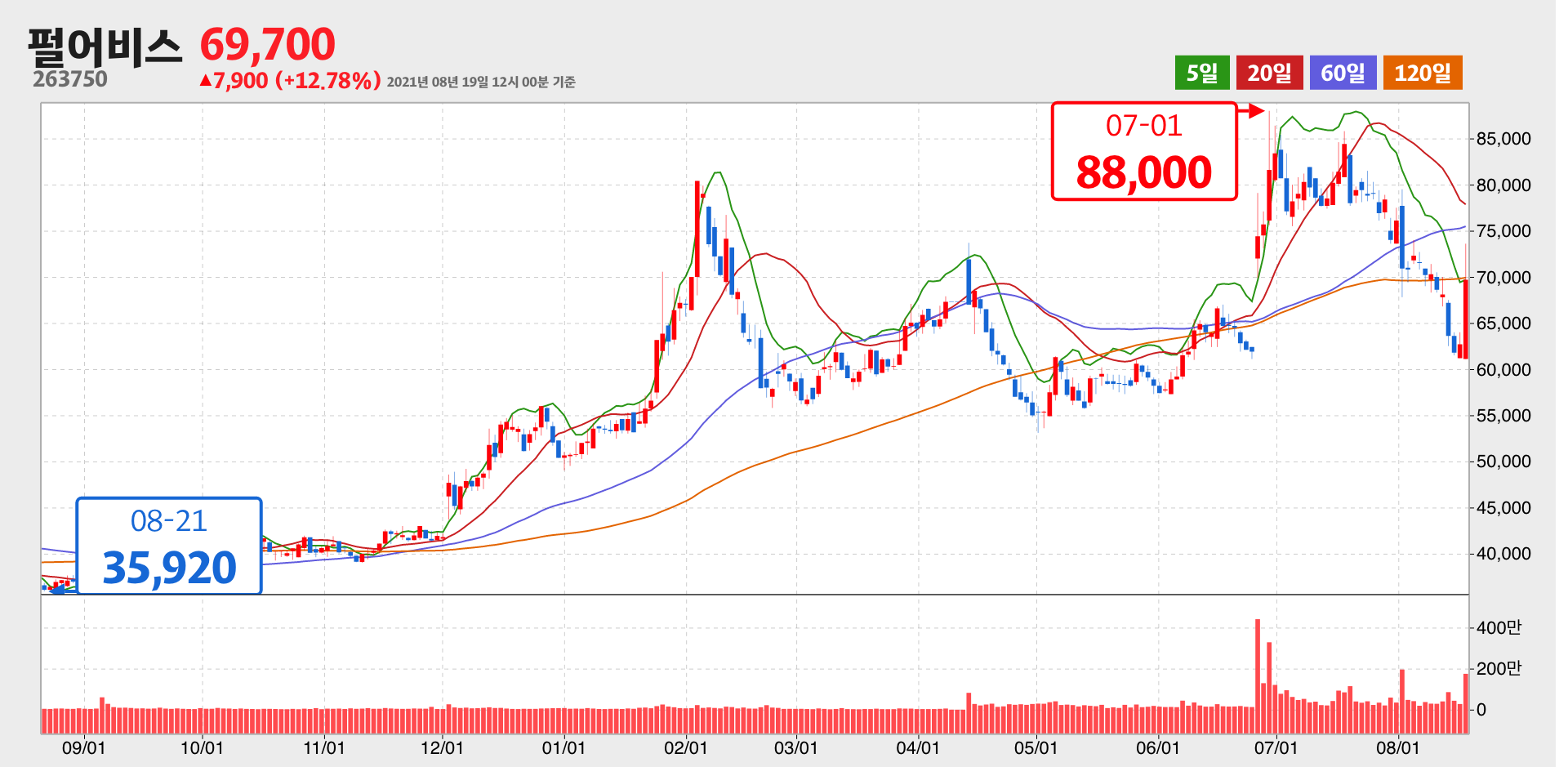
Task: Click the timestamp 2021년 08월 19일 12시 00분 기준
Action: (481, 82)
